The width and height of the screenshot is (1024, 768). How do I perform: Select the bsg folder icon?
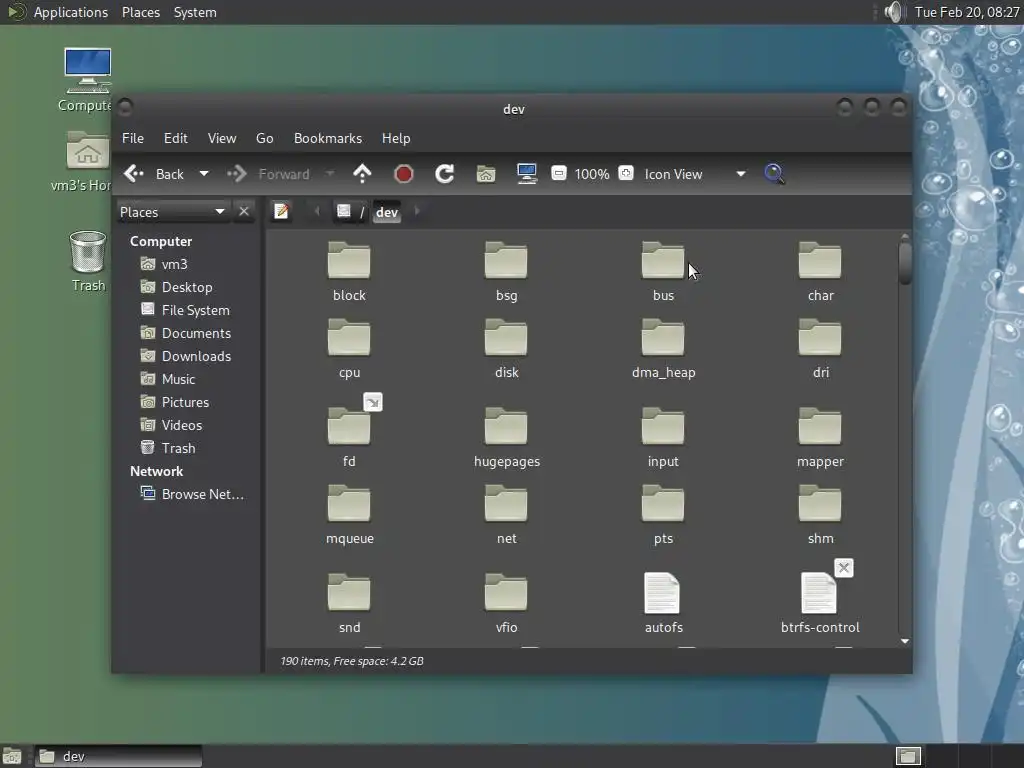[x=506, y=261]
